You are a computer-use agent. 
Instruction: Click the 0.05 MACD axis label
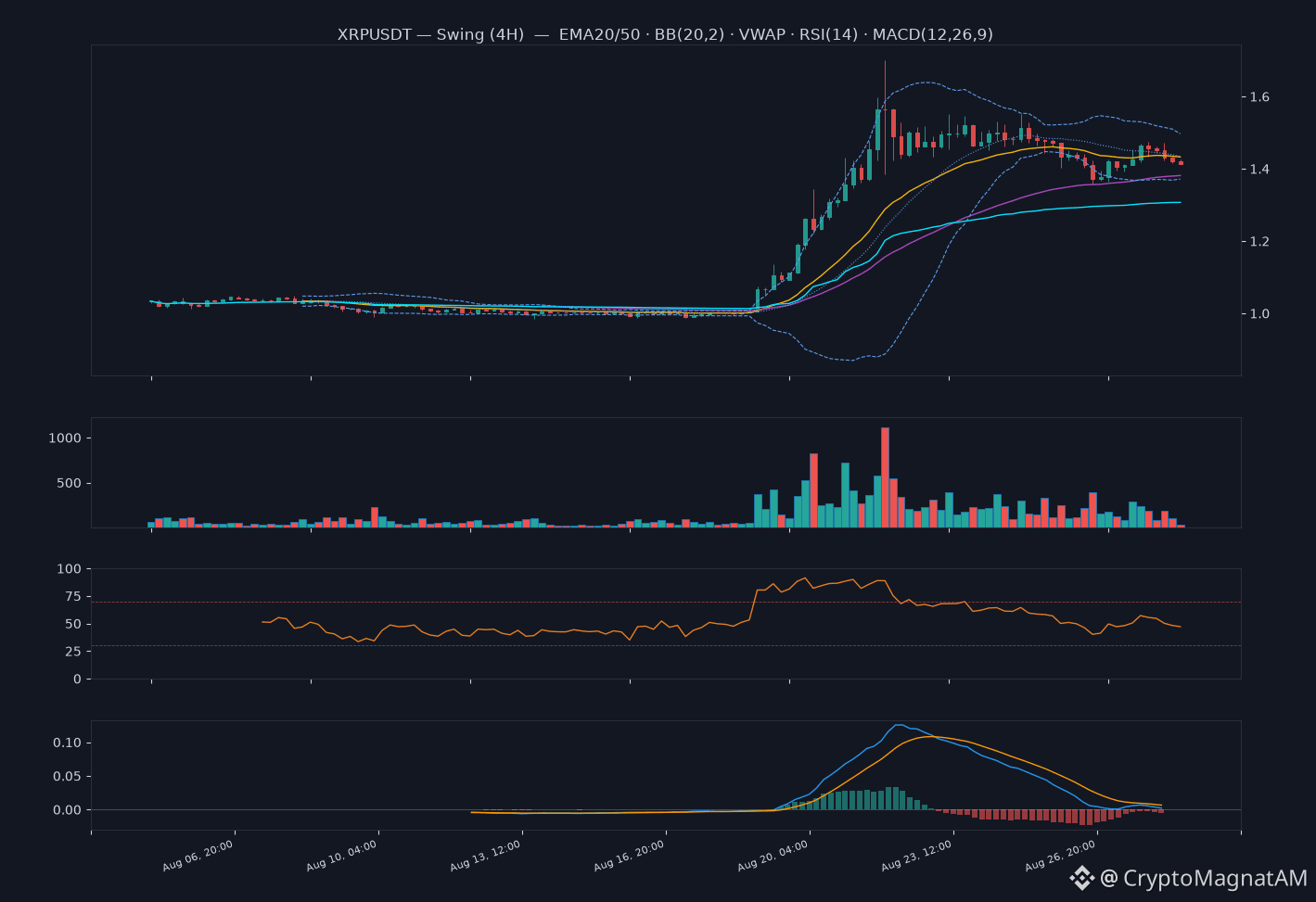[x=68, y=777]
